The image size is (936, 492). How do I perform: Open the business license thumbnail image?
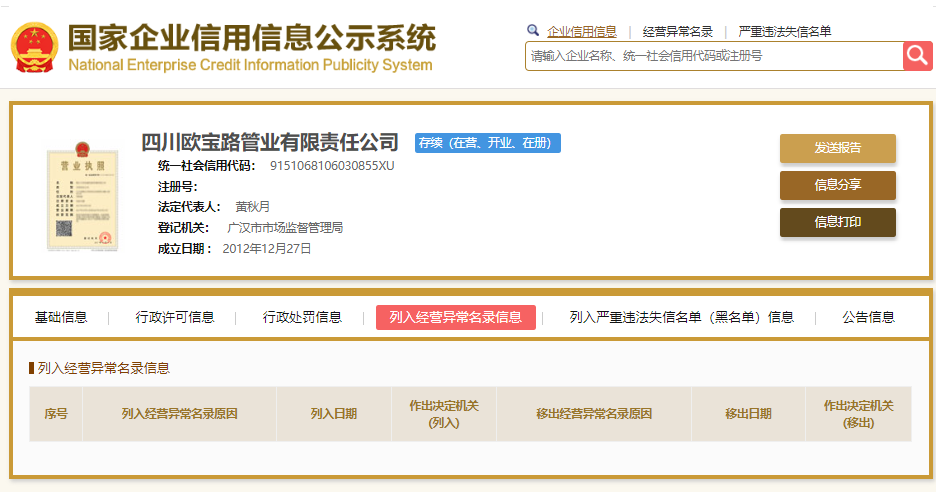click(82, 196)
